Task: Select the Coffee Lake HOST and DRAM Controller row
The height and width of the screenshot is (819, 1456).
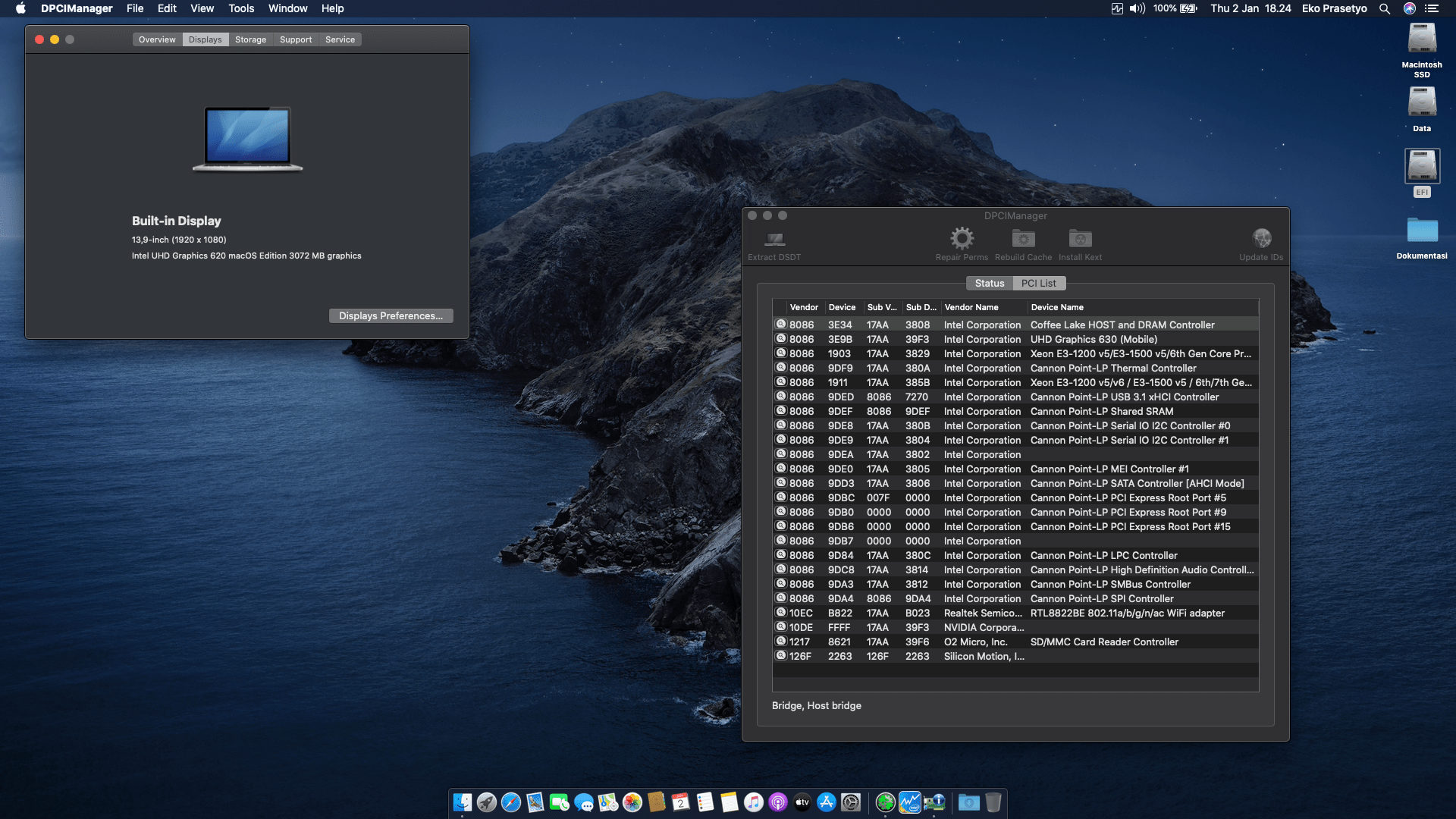Action: coord(1015,325)
